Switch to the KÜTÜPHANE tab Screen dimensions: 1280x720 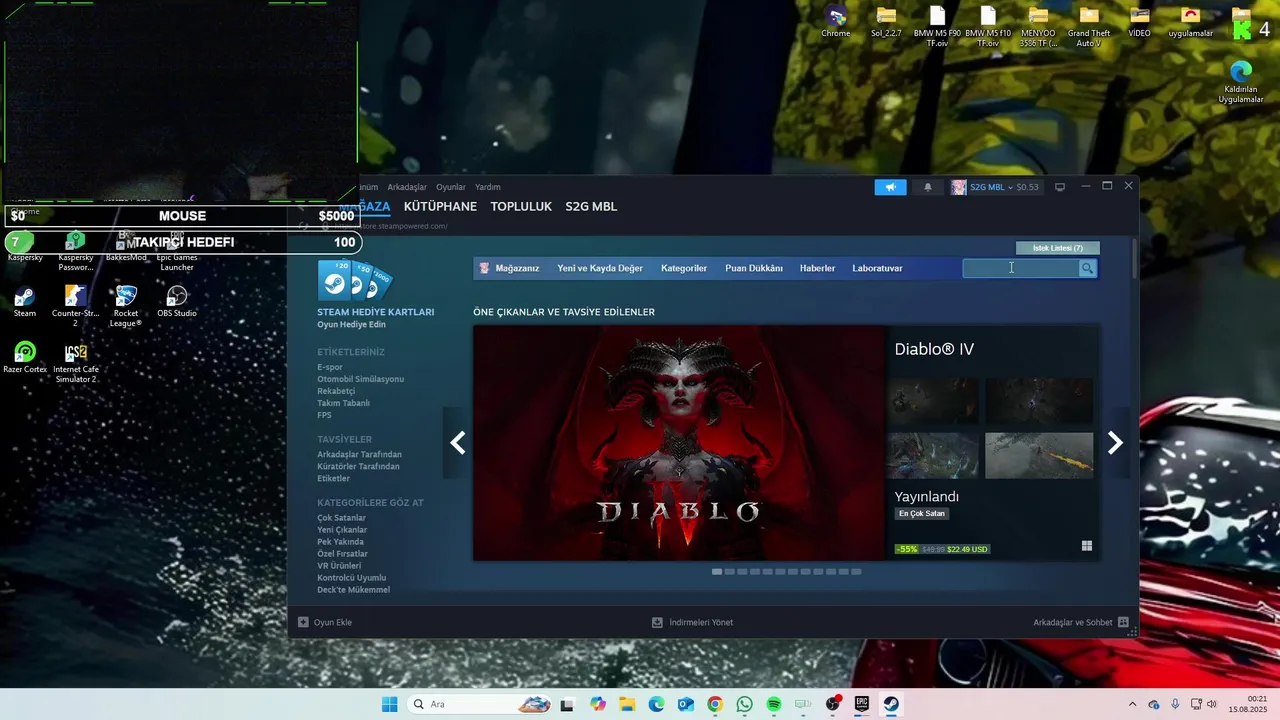pyautogui.click(x=440, y=206)
